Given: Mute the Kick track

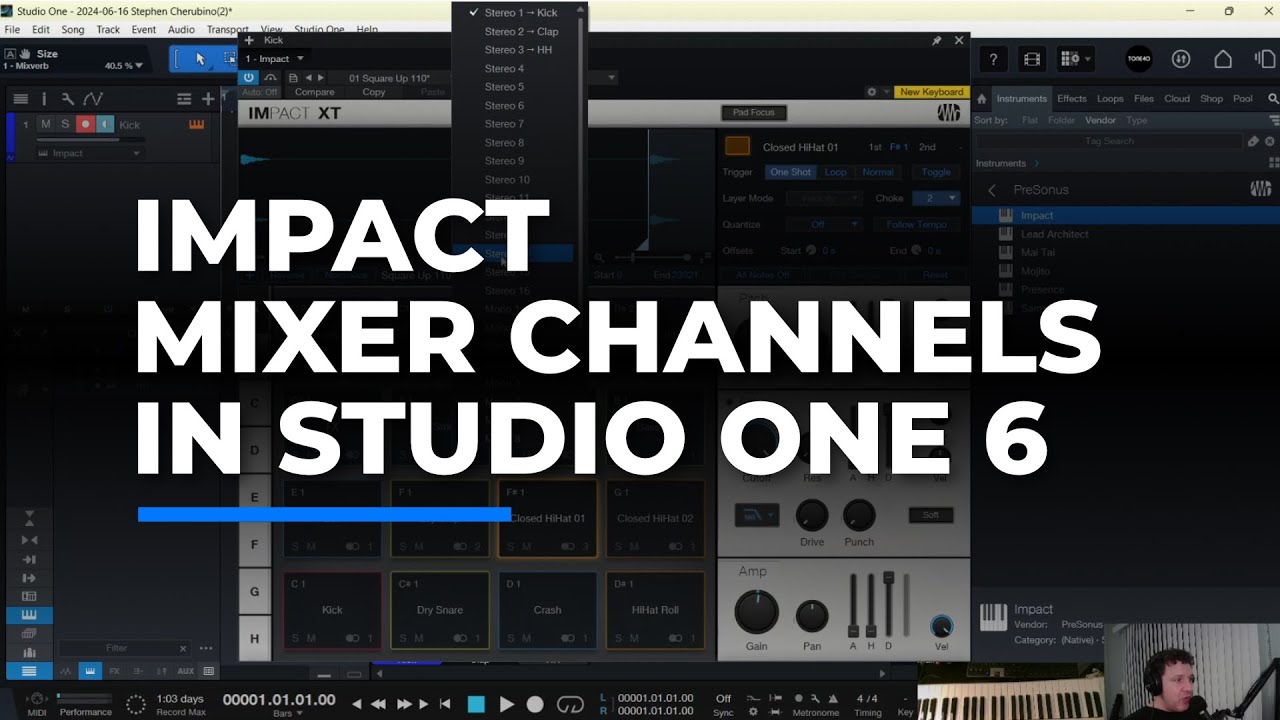Looking at the screenshot, I should click(45, 124).
